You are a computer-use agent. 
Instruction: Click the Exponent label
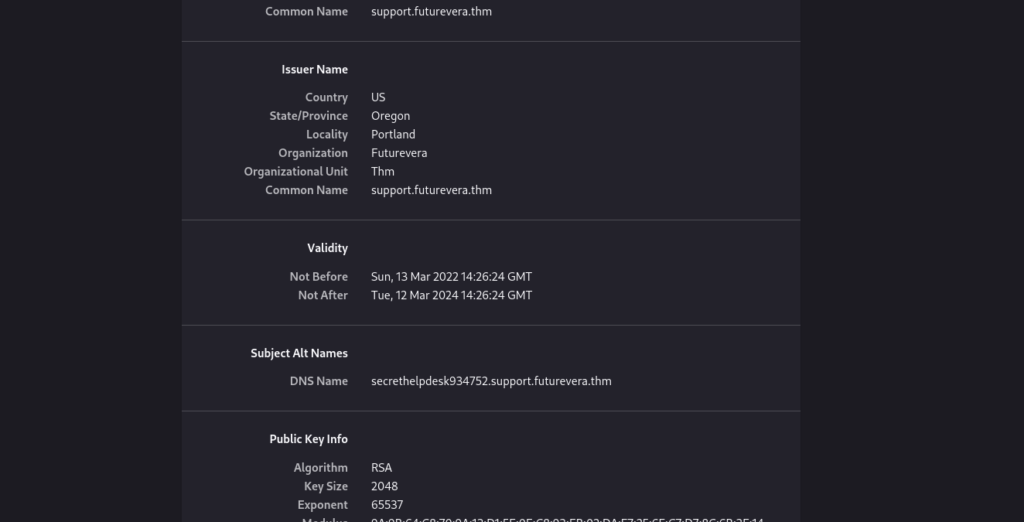point(322,505)
